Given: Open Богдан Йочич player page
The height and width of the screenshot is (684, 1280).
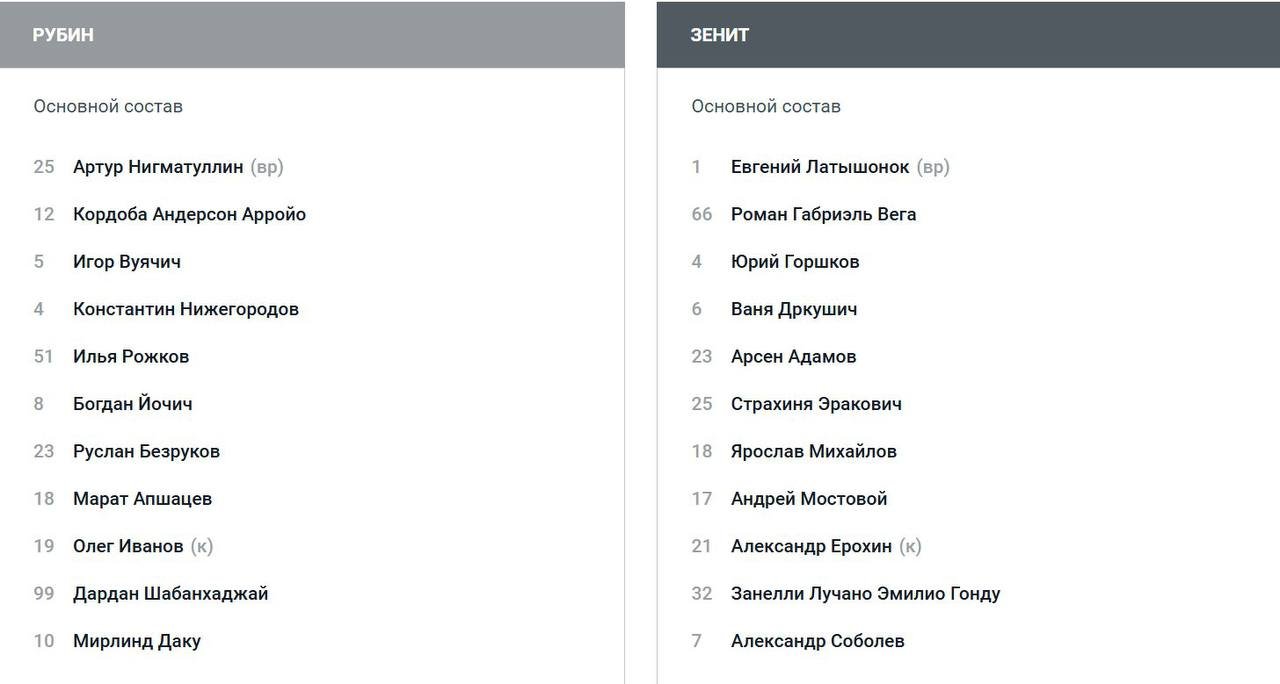Looking at the screenshot, I should click(133, 404).
